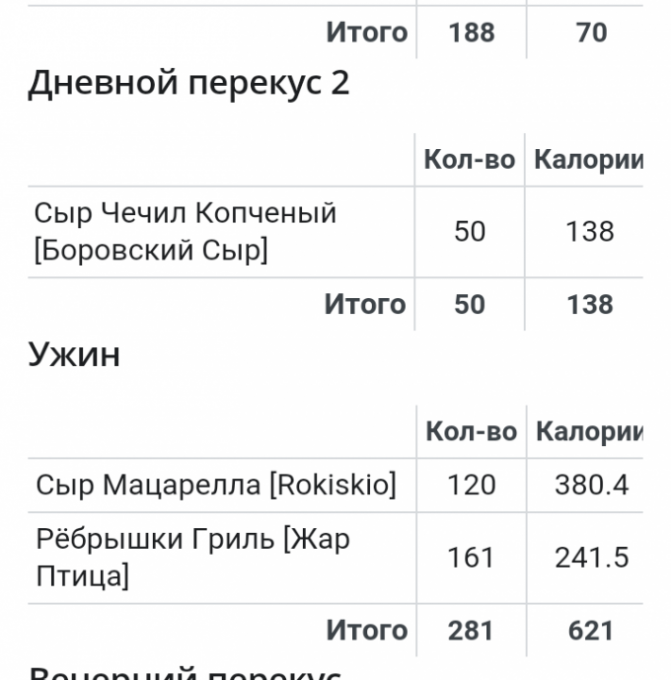Select the Ужин total quantity value 281

coord(471,631)
